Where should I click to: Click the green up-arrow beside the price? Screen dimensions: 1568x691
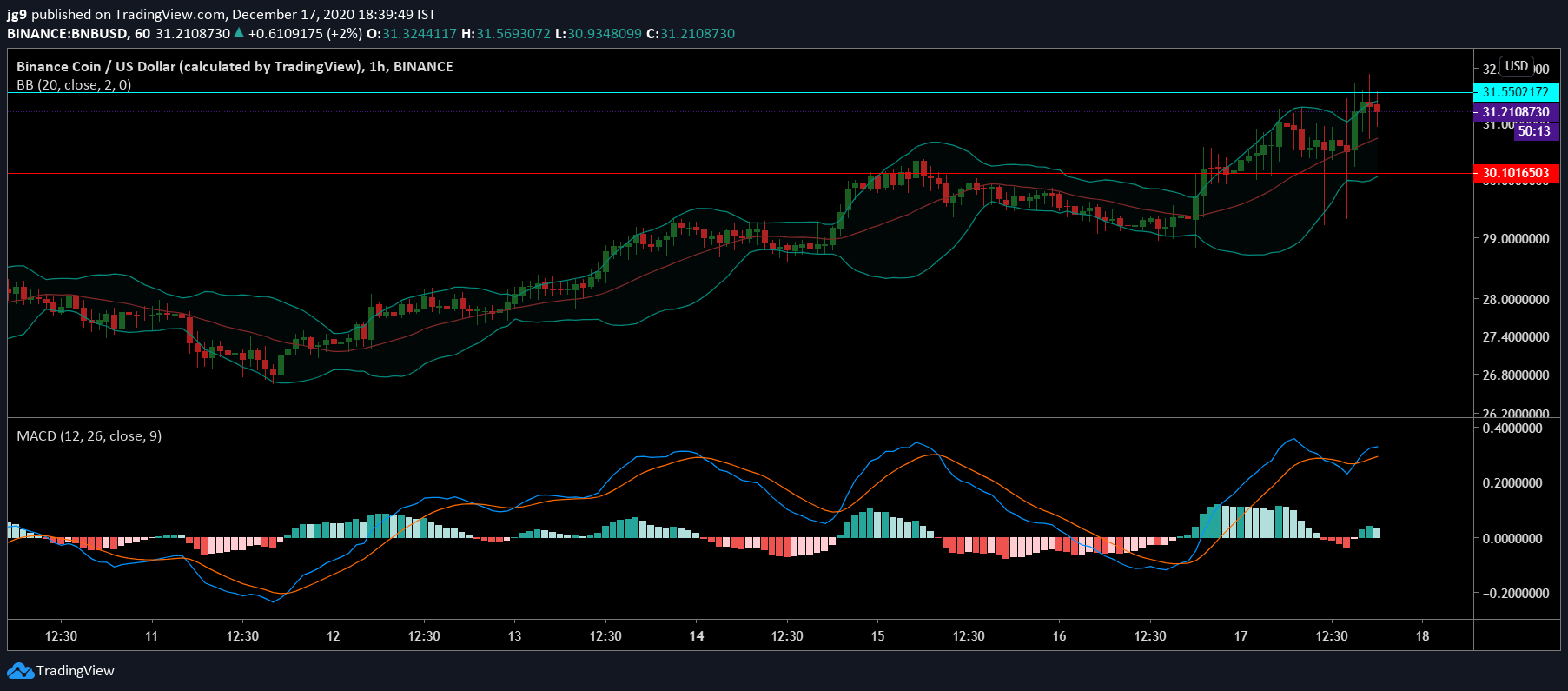coord(239,33)
